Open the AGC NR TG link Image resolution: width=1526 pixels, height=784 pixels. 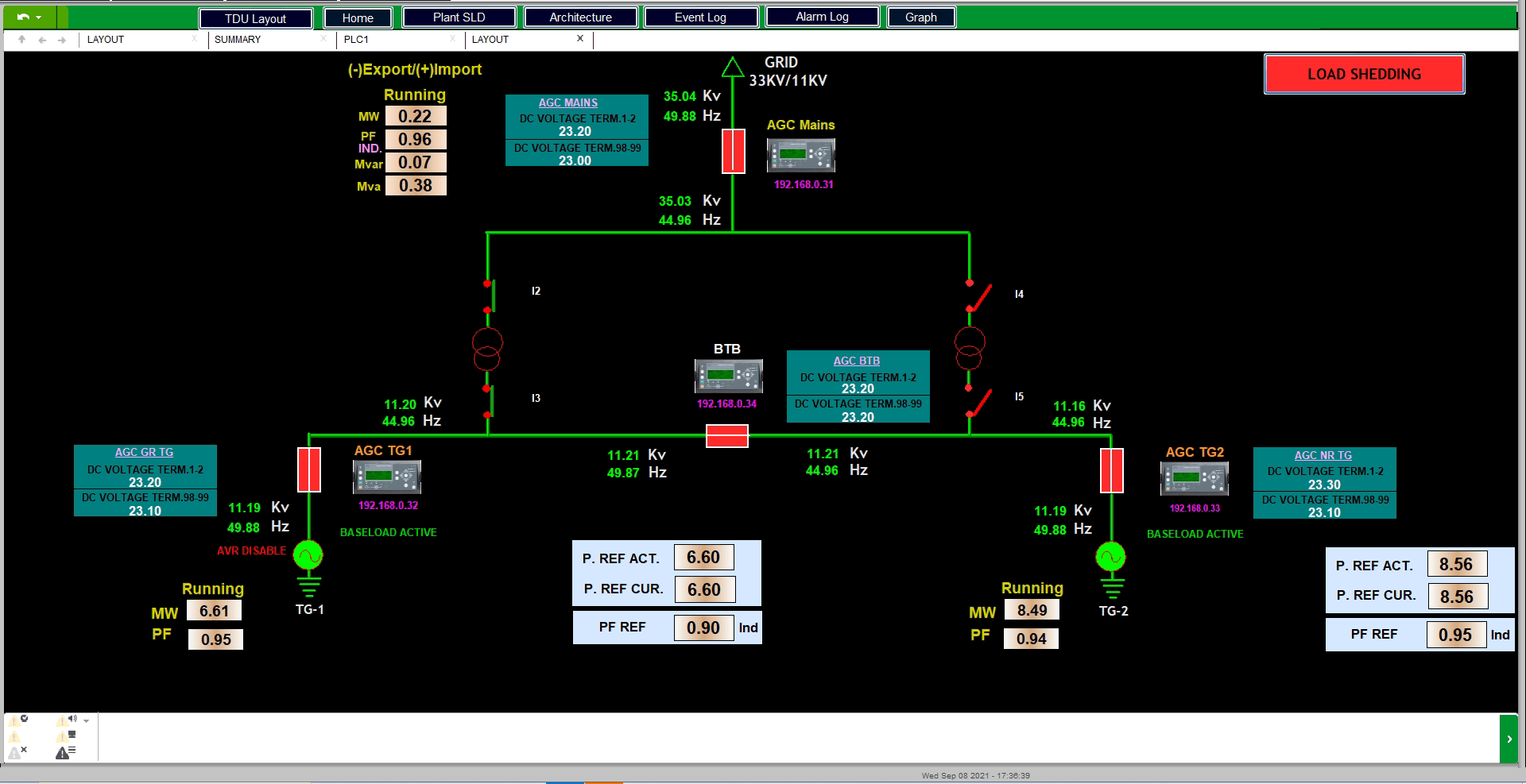pos(1323,455)
